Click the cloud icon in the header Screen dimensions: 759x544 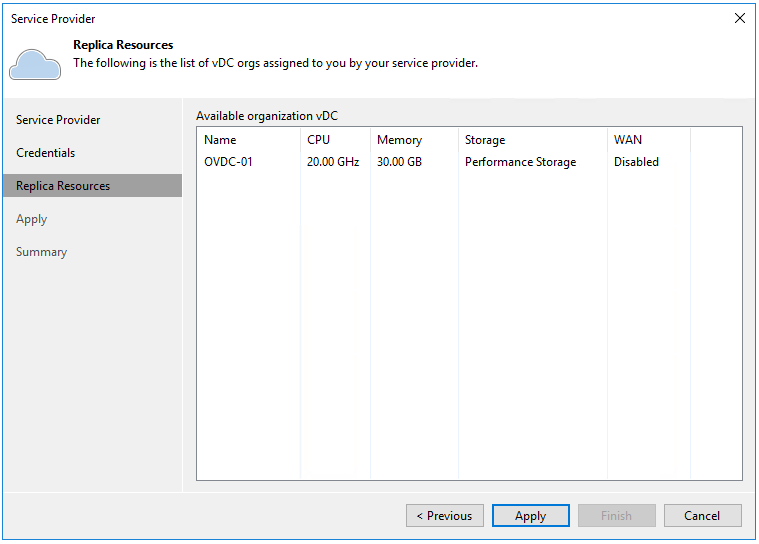[34, 63]
